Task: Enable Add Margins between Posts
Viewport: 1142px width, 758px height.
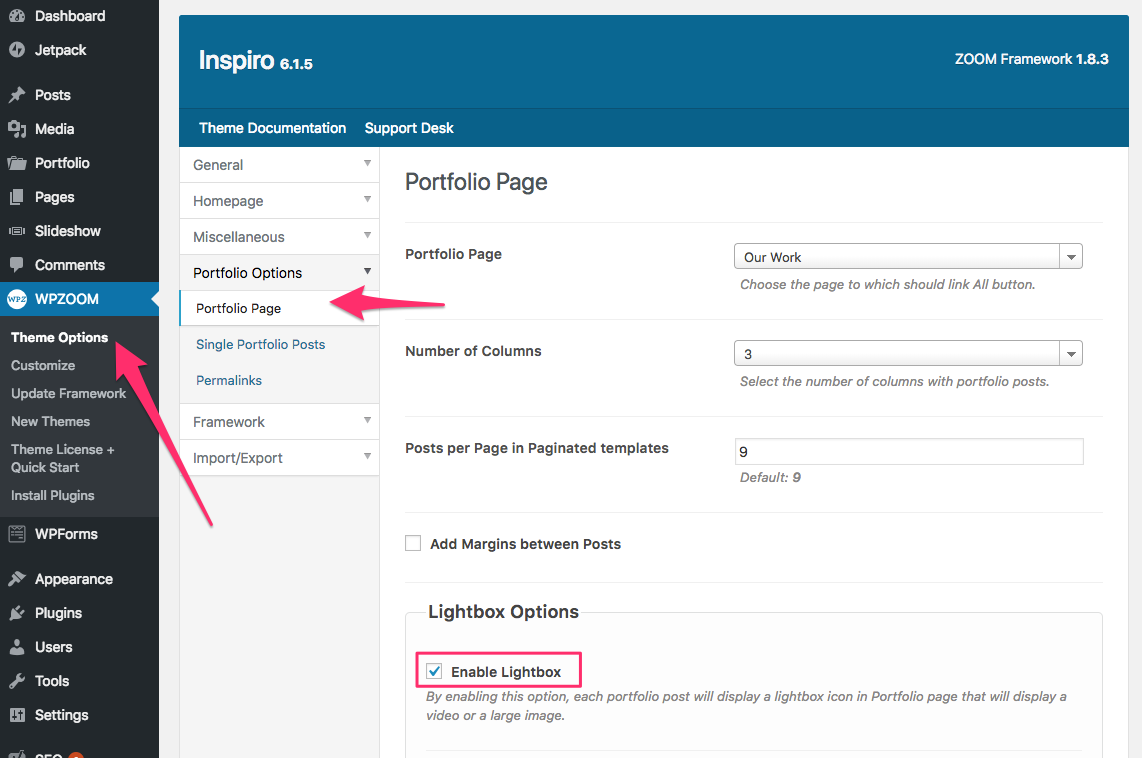Action: click(x=413, y=543)
